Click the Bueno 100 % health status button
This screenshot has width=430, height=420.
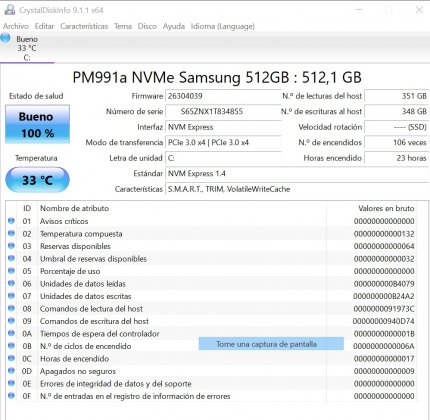pos(37,124)
